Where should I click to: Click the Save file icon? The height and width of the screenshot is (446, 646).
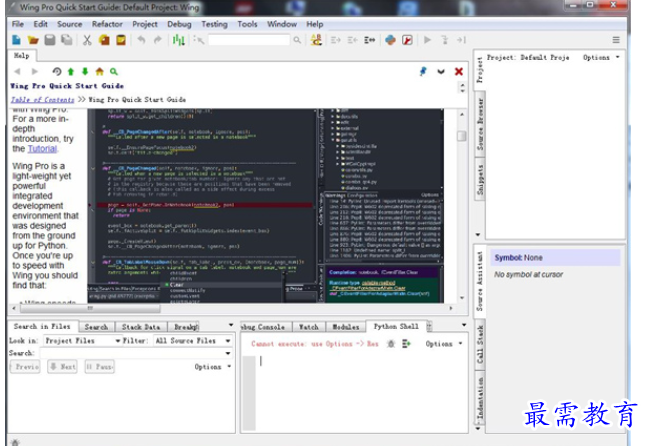click(50, 40)
